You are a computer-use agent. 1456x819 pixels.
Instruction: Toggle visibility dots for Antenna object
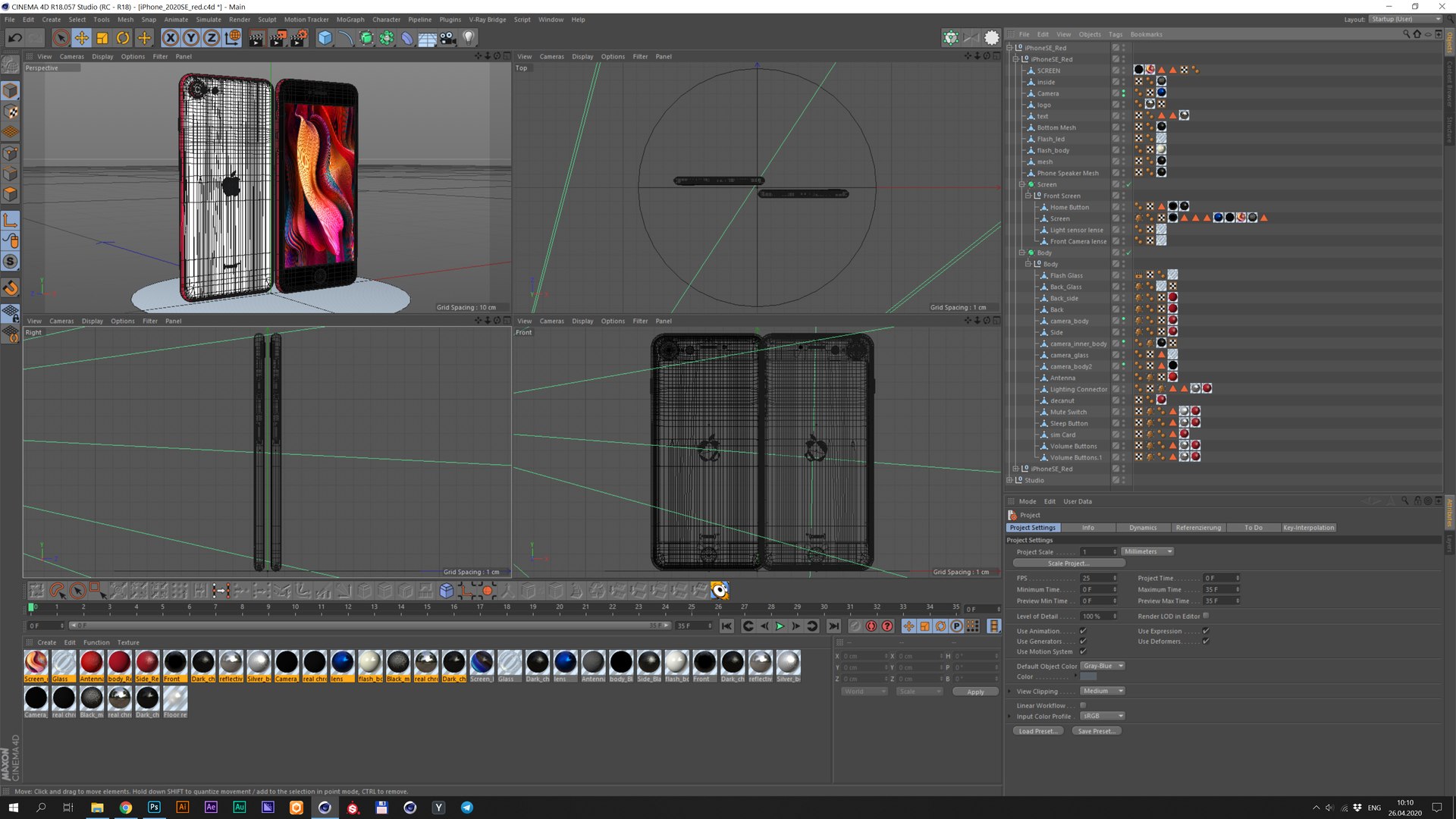[1124, 378]
